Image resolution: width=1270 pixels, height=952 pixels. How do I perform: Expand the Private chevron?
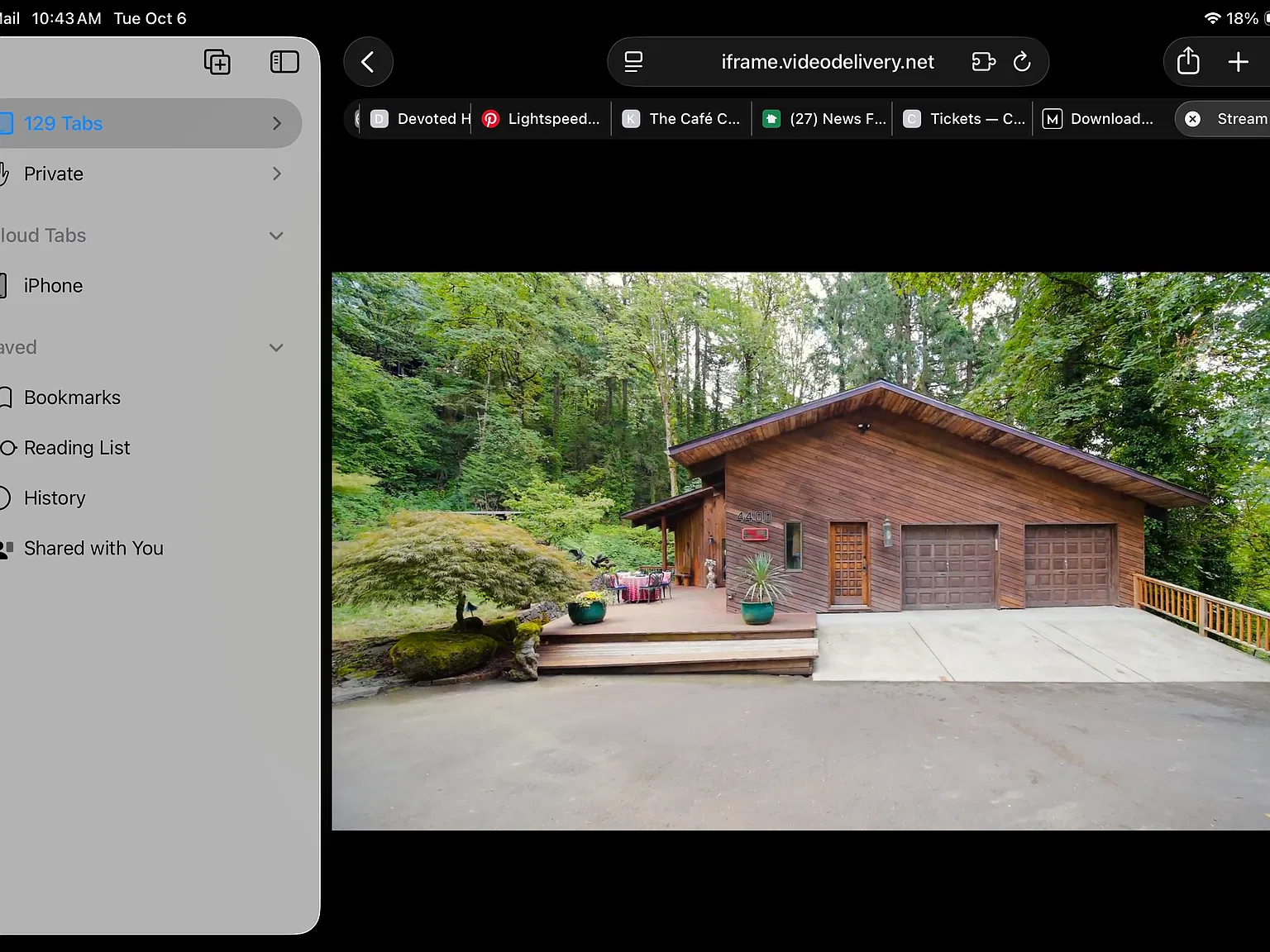pyautogui.click(x=277, y=174)
